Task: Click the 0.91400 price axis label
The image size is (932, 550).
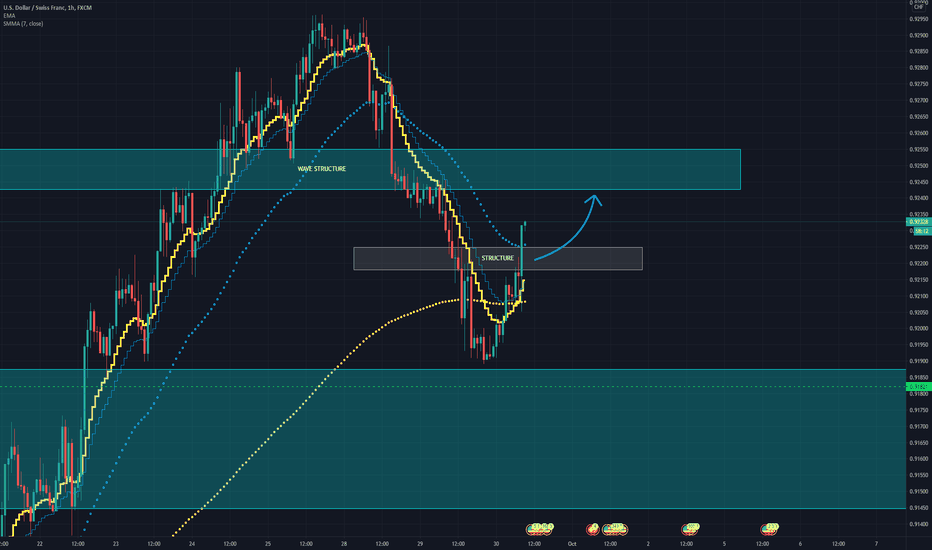Action: pyautogui.click(x=918, y=524)
